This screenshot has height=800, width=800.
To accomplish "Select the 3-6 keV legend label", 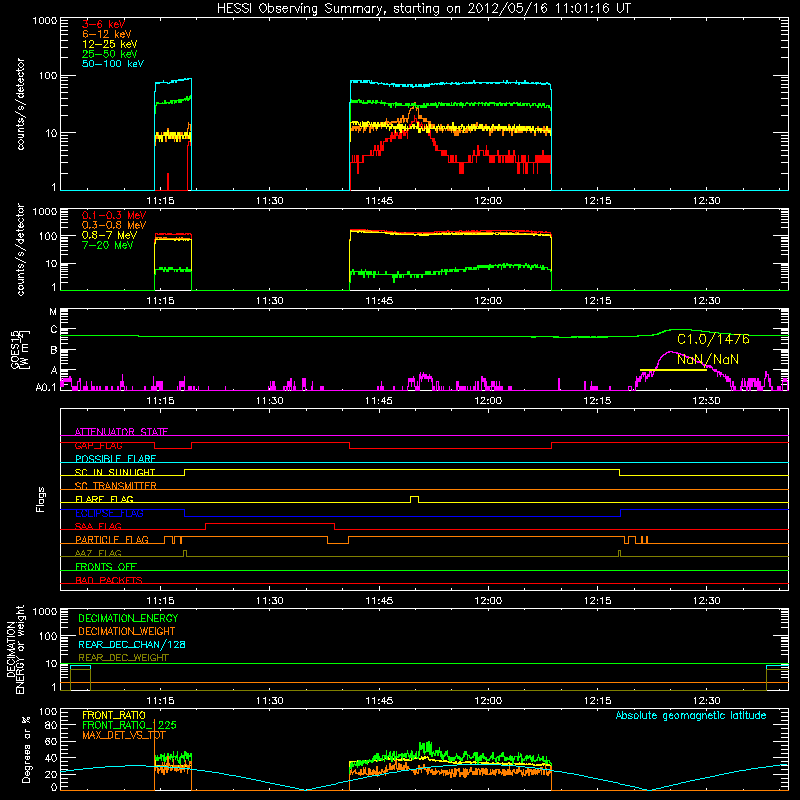I will pyautogui.click(x=104, y=24).
